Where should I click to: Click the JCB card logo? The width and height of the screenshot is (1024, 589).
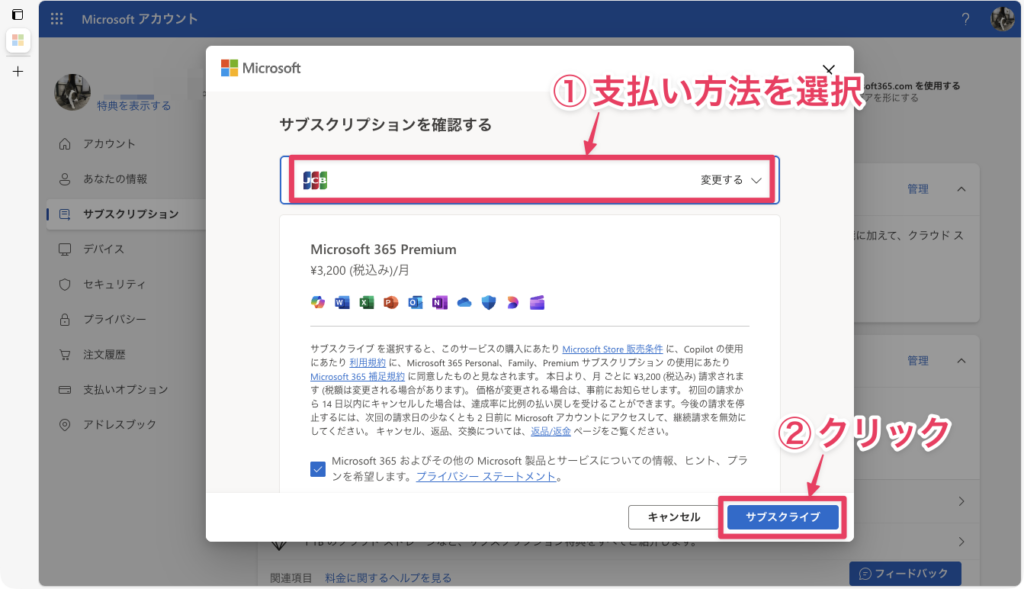click(316, 180)
